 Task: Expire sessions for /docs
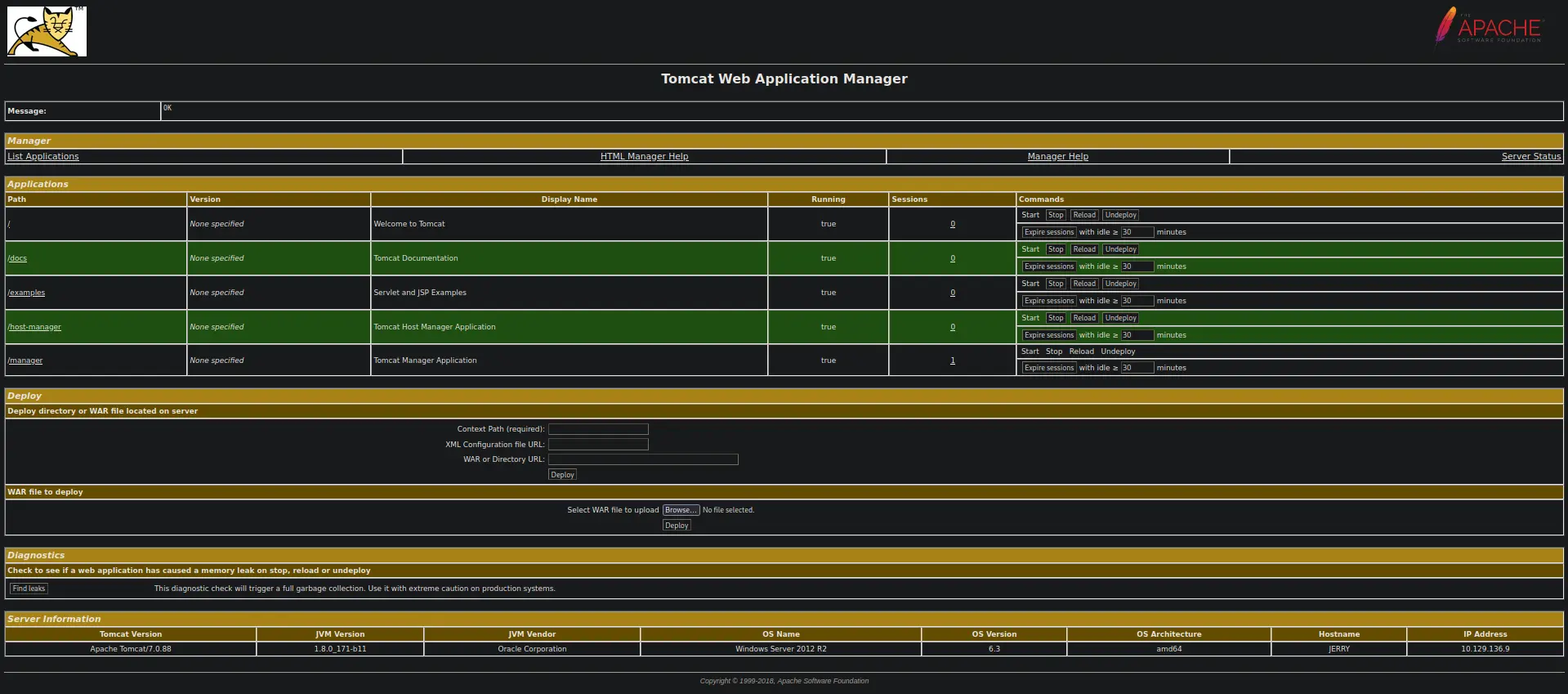[x=1049, y=266]
